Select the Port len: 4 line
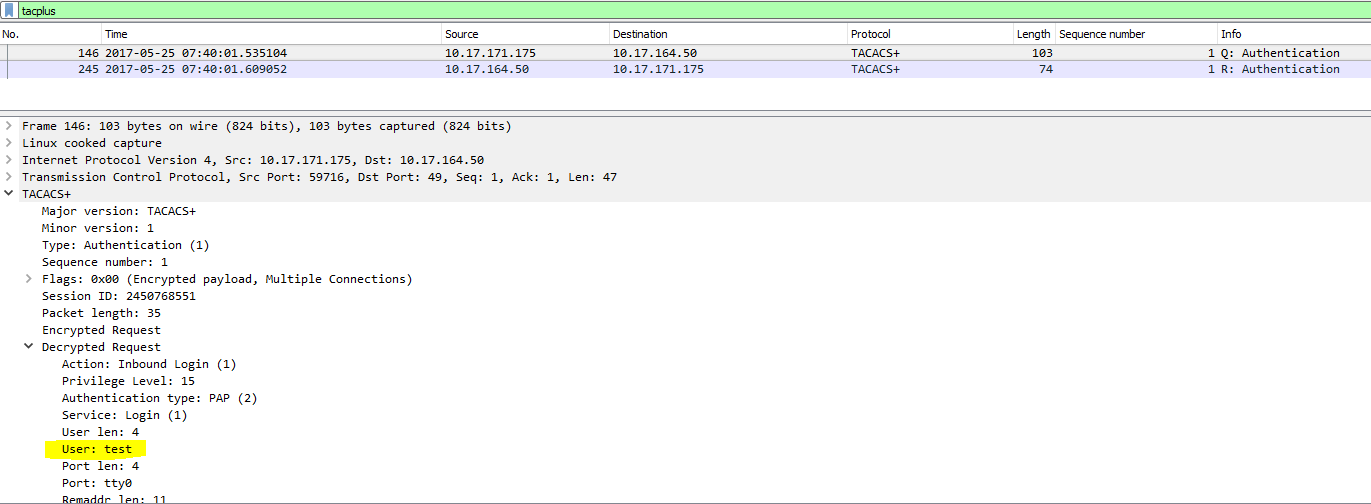This screenshot has width=1371, height=504. tap(100, 466)
